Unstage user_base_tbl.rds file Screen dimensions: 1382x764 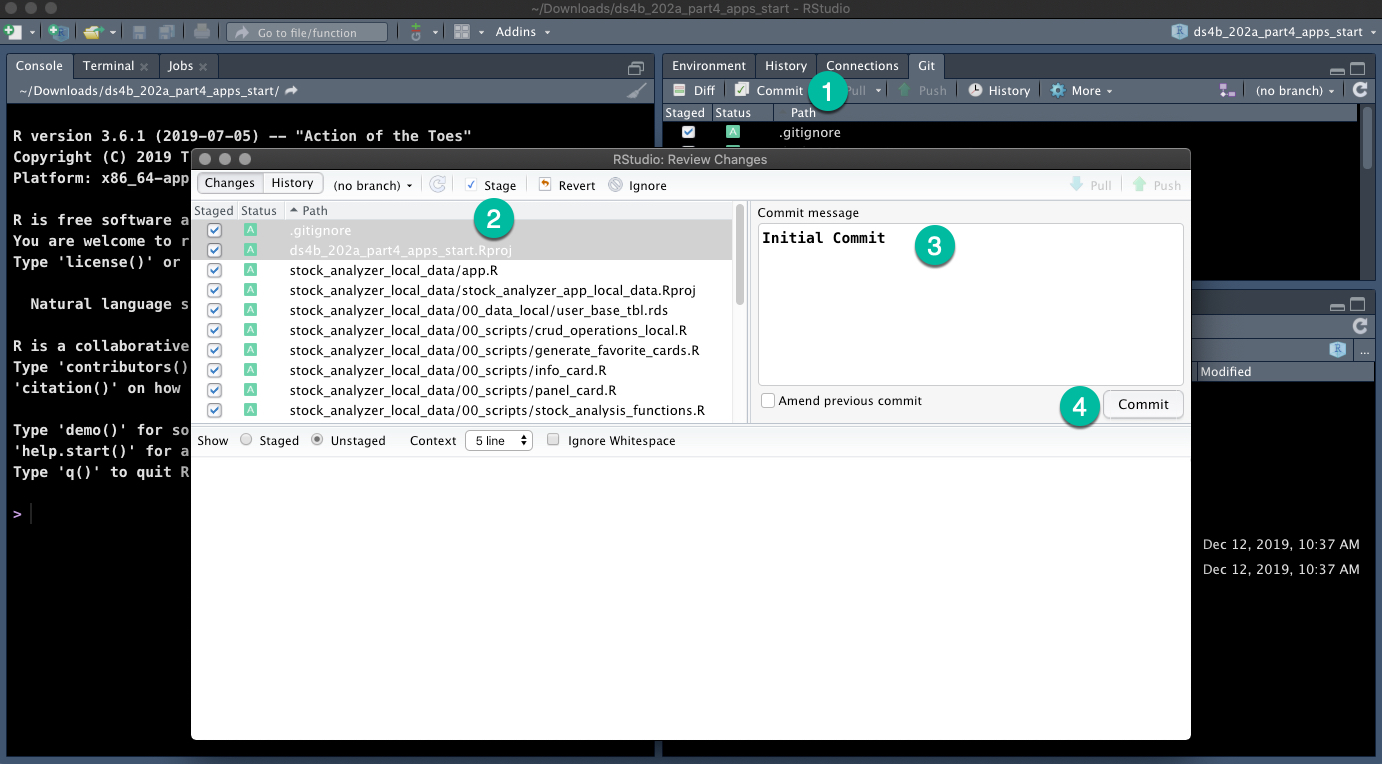[x=214, y=311]
